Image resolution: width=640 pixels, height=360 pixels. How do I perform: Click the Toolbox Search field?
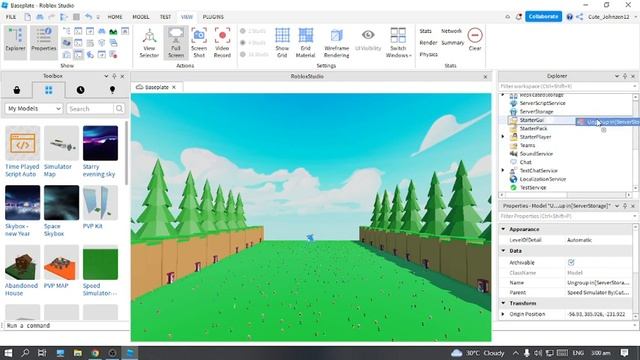pos(90,109)
